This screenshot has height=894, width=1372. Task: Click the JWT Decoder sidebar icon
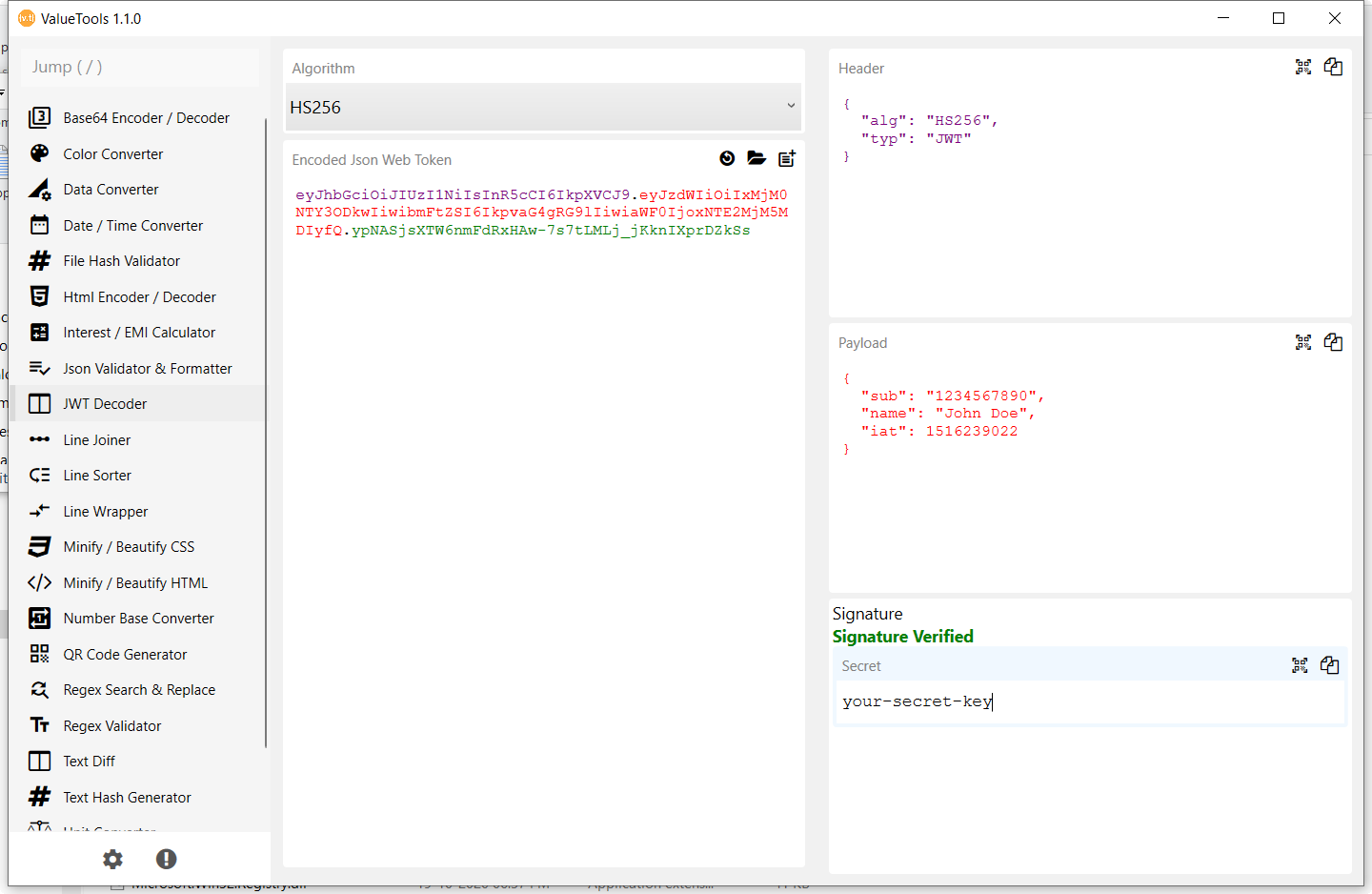39,403
